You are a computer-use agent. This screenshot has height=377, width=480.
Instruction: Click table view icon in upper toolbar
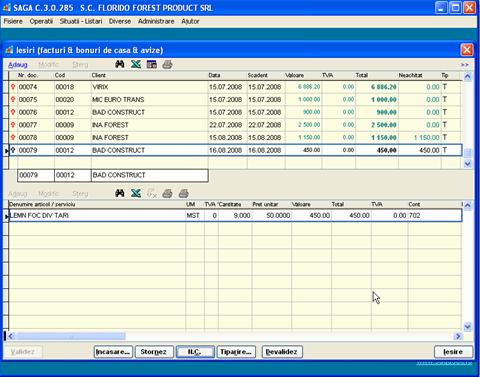(152, 64)
